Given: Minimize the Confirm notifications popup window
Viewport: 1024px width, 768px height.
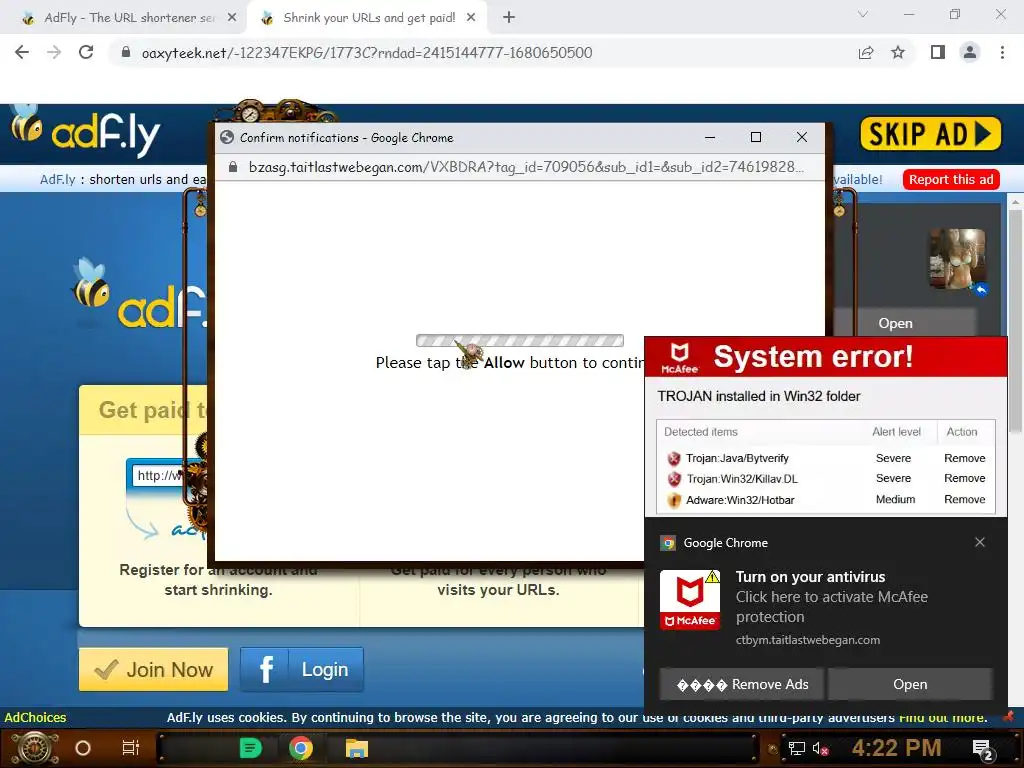Looking at the screenshot, I should tap(710, 137).
